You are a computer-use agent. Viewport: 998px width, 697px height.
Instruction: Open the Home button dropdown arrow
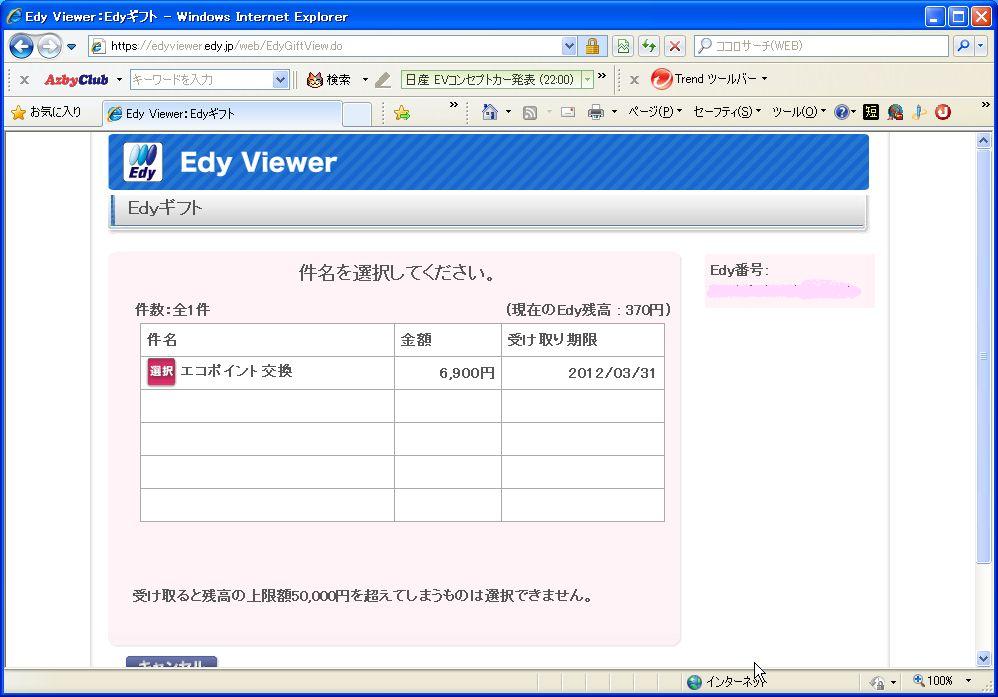coord(508,112)
